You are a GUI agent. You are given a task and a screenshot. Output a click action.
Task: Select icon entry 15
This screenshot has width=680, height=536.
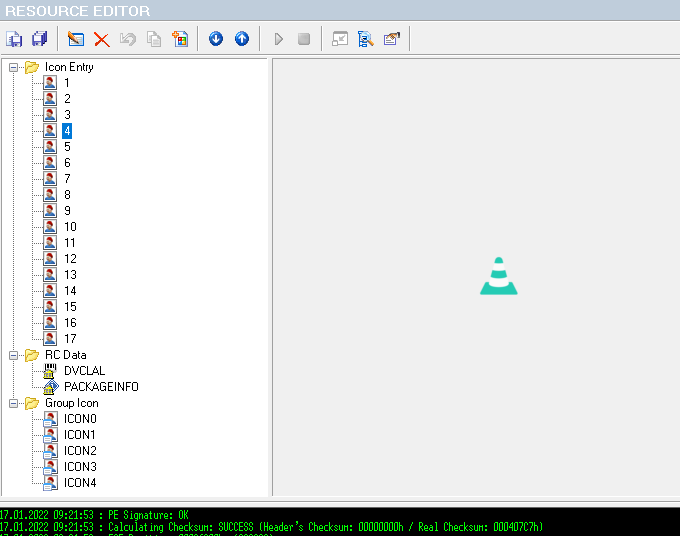(x=70, y=307)
